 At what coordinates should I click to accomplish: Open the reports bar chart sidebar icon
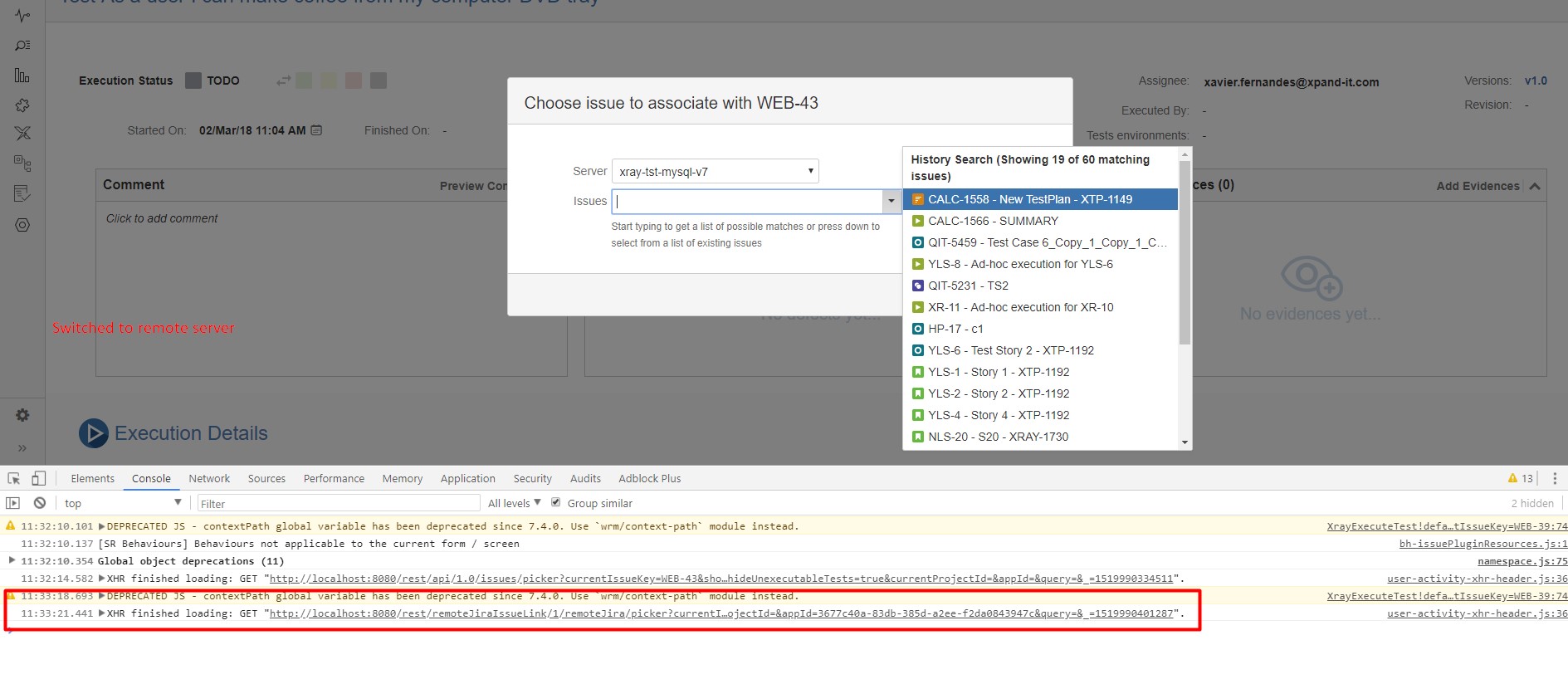[22, 76]
